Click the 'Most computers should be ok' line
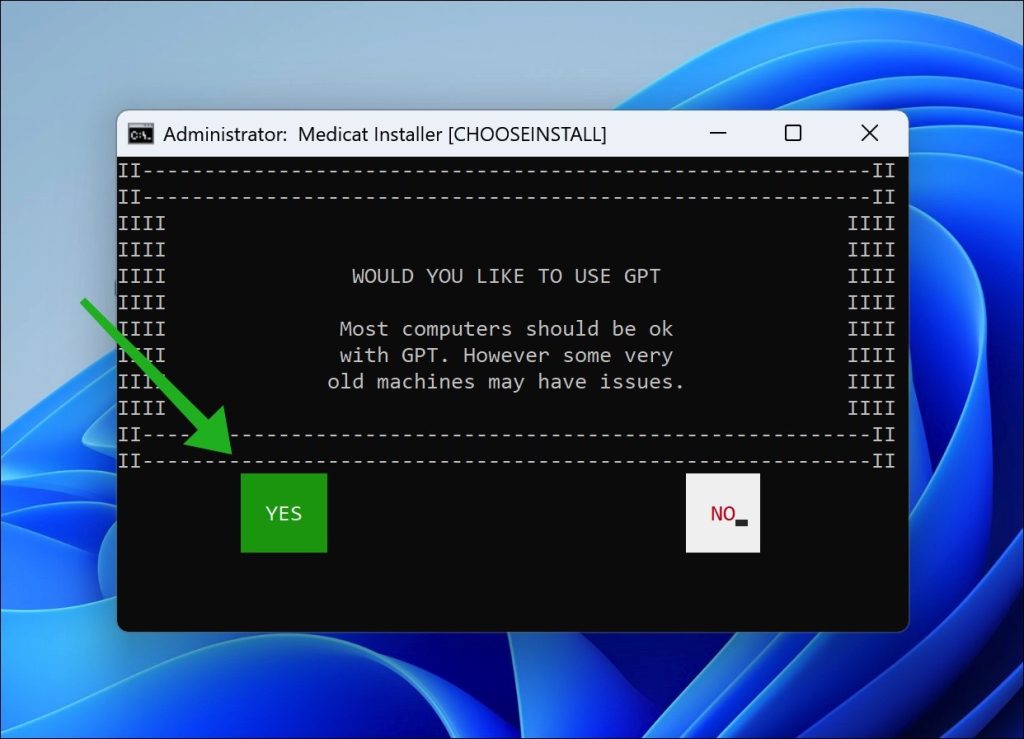This screenshot has width=1024, height=739. point(506,329)
